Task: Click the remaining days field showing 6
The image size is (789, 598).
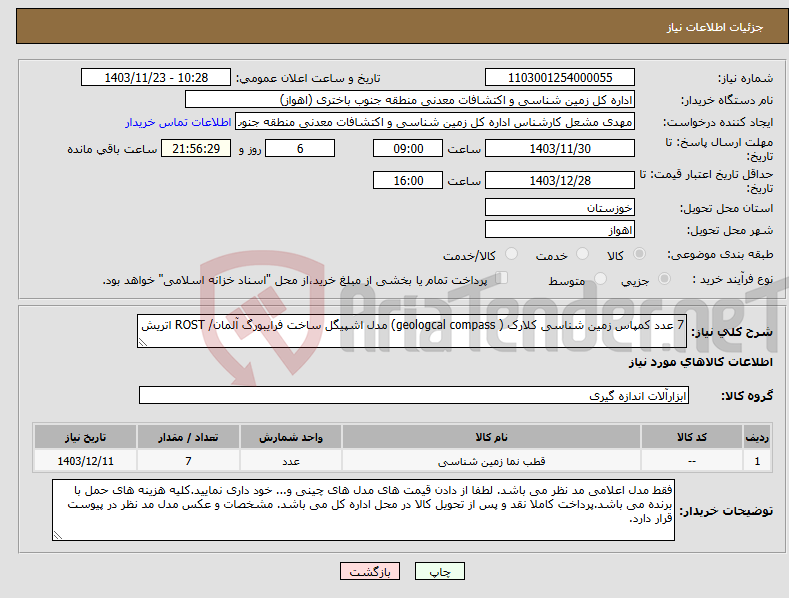Action: click(300, 148)
